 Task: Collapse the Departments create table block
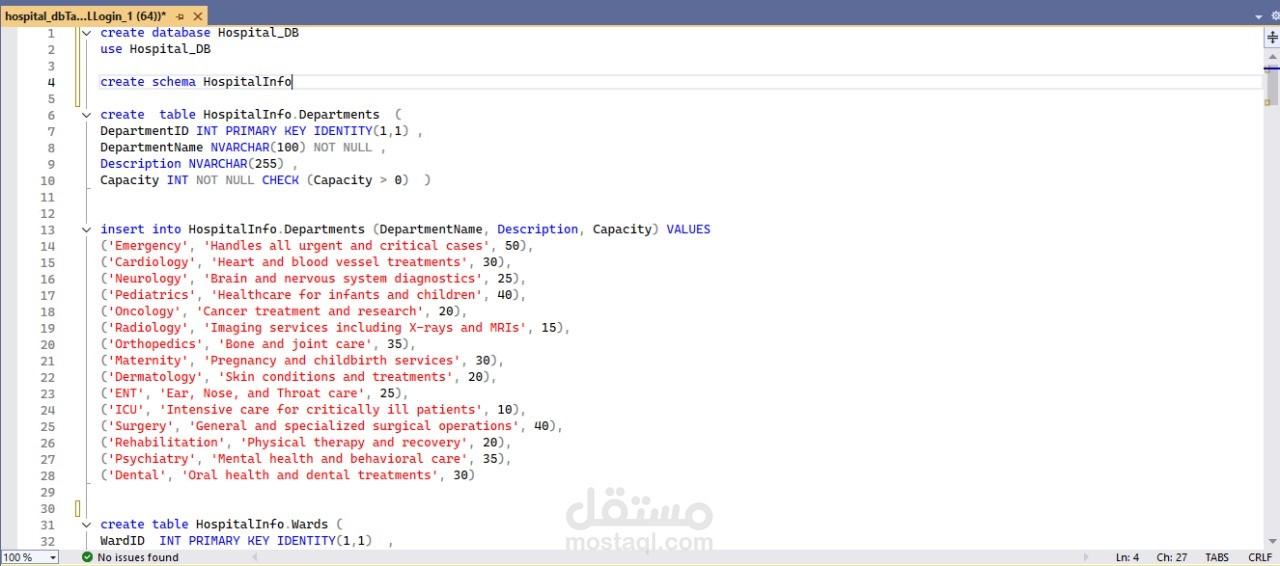click(87, 115)
